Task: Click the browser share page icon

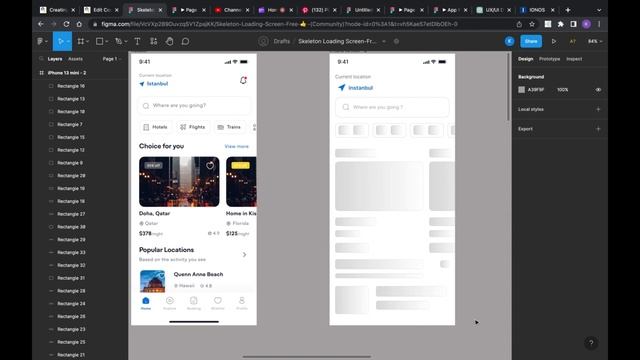Action: point(519,24)
